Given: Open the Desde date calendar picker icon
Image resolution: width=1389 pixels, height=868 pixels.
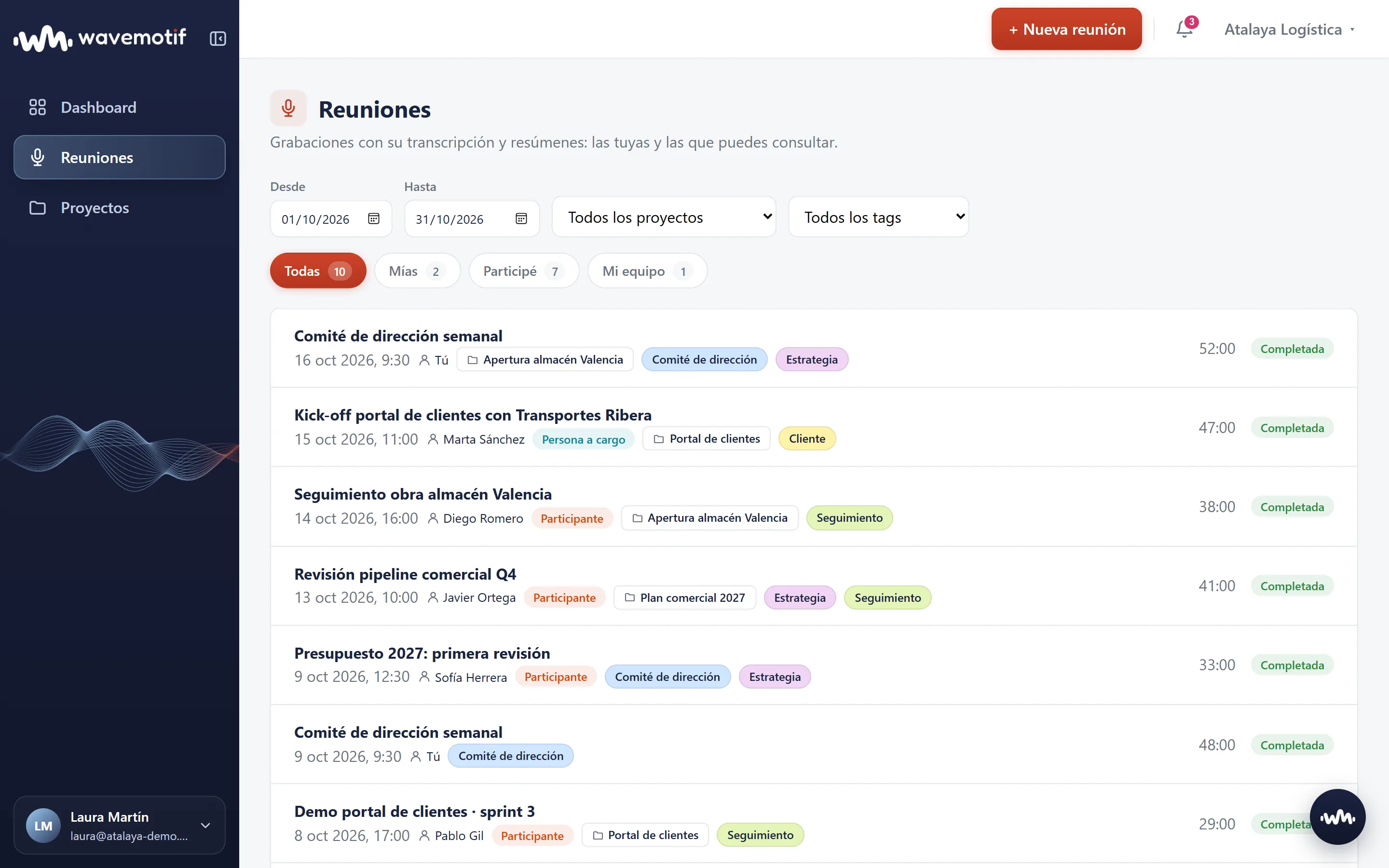Looking at the screenshot, I should point(374,219).
